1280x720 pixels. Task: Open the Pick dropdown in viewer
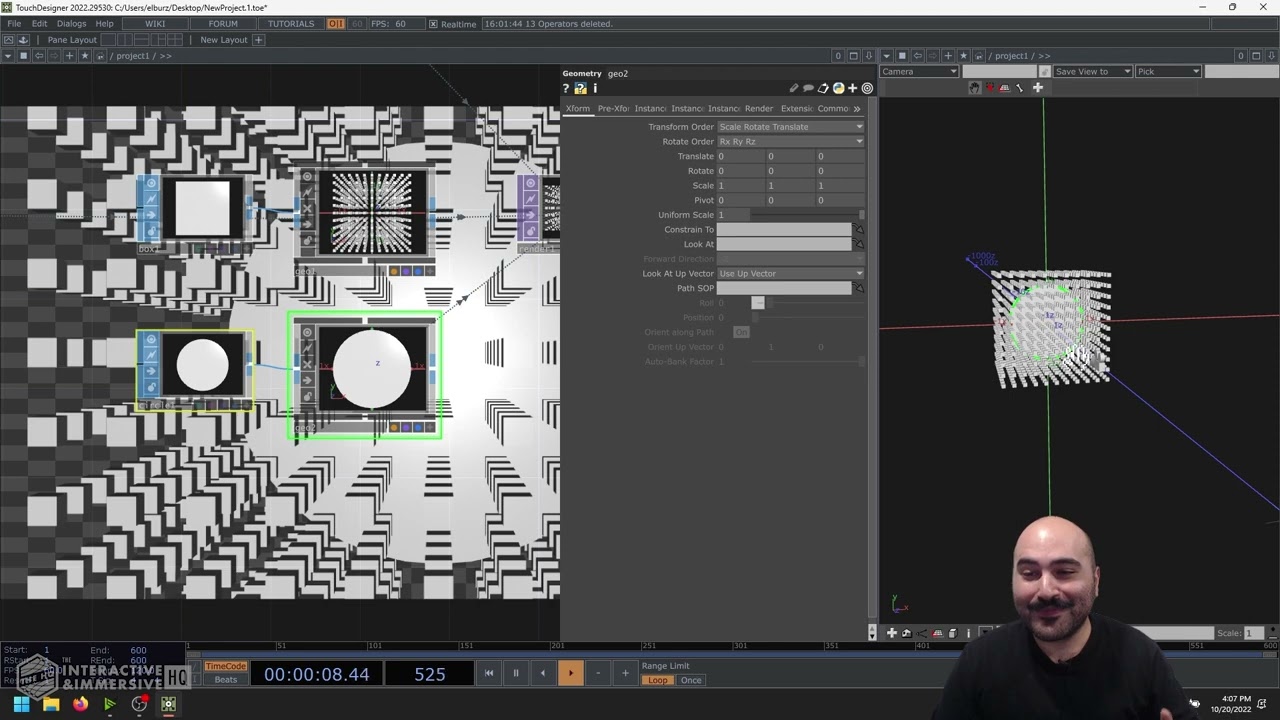point(1168,71)
